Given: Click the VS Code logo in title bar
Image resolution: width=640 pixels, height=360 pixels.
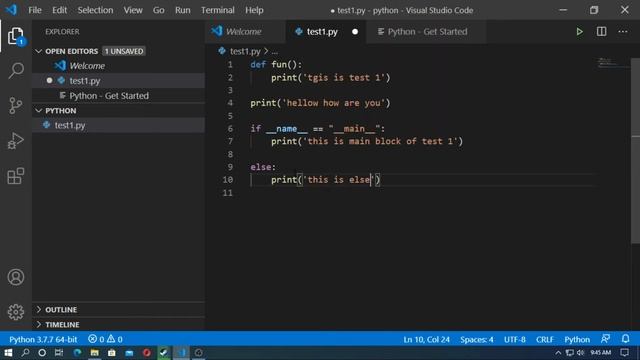Looking at the screenshot, I should point(11,10).
